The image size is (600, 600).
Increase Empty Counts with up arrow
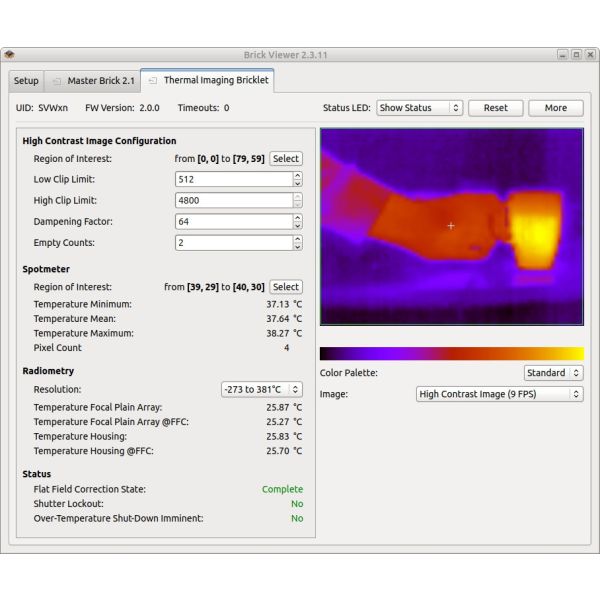[x=298, y=239]
